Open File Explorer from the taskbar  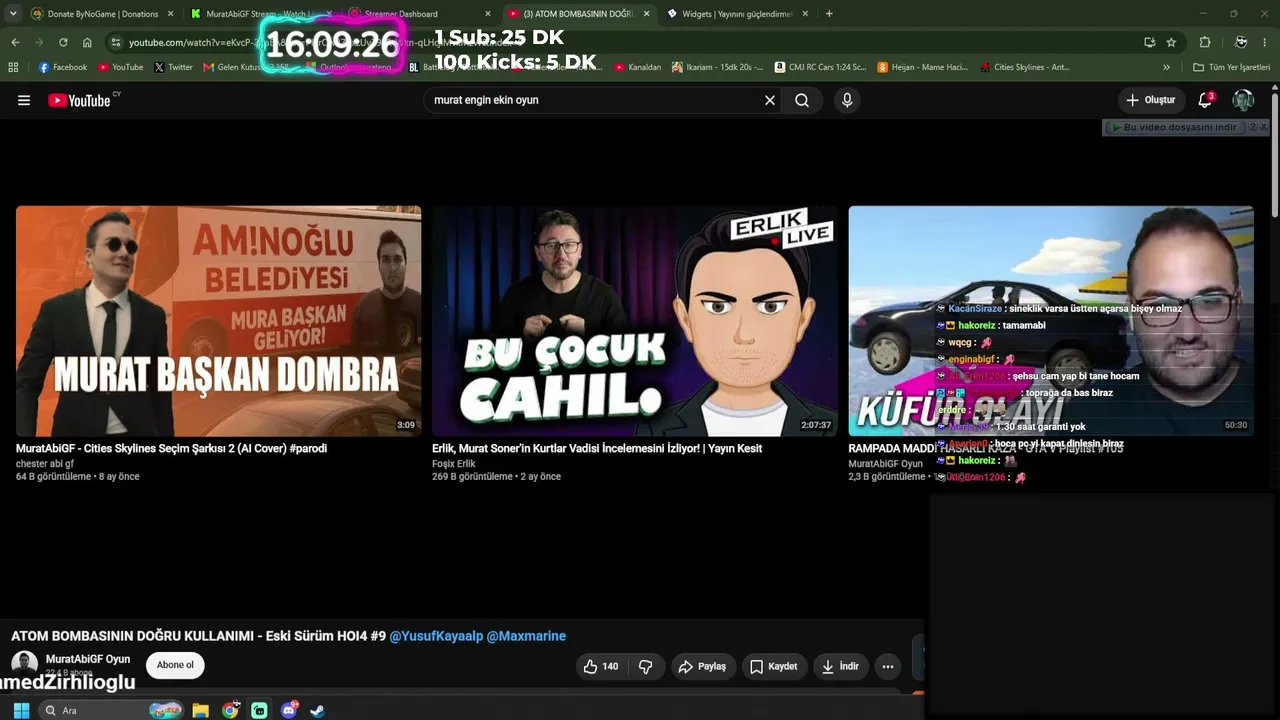tap(200, 710)
